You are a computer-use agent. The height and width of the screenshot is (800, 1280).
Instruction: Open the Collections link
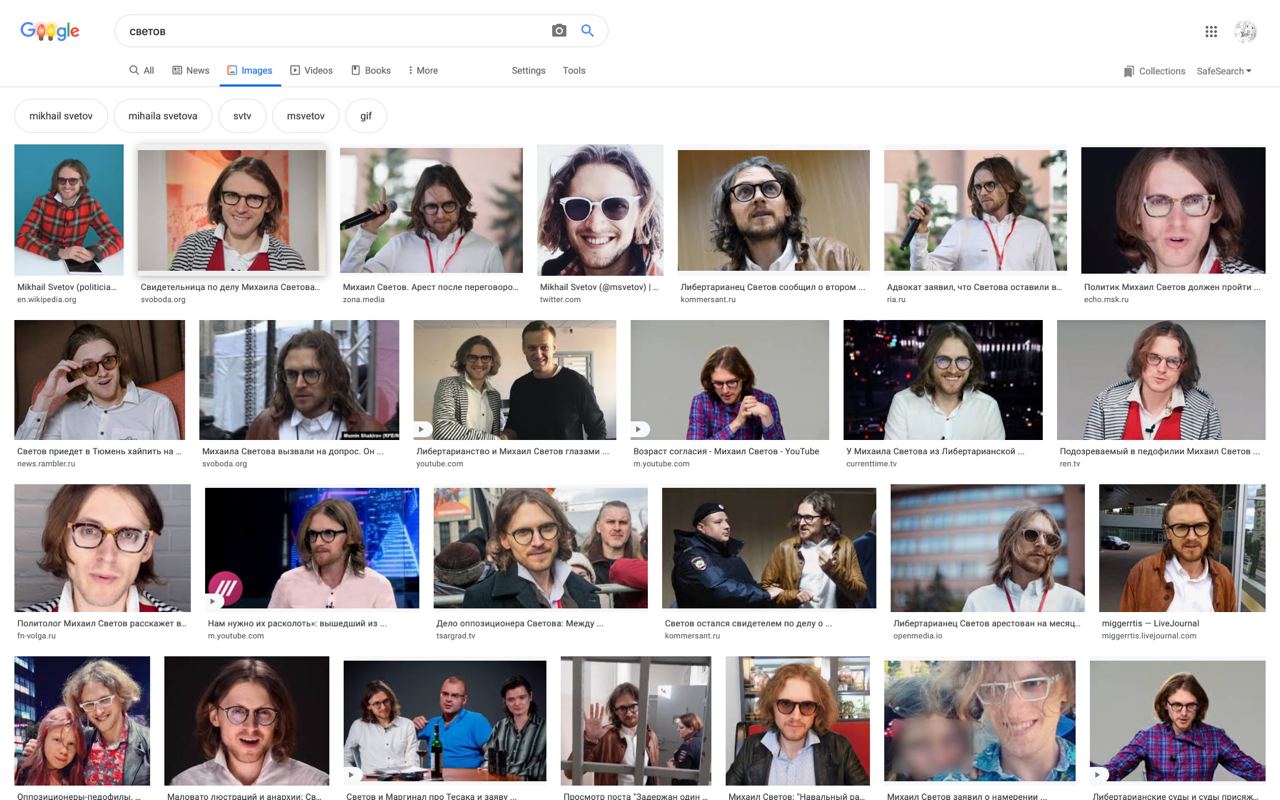click(1162, 71)
